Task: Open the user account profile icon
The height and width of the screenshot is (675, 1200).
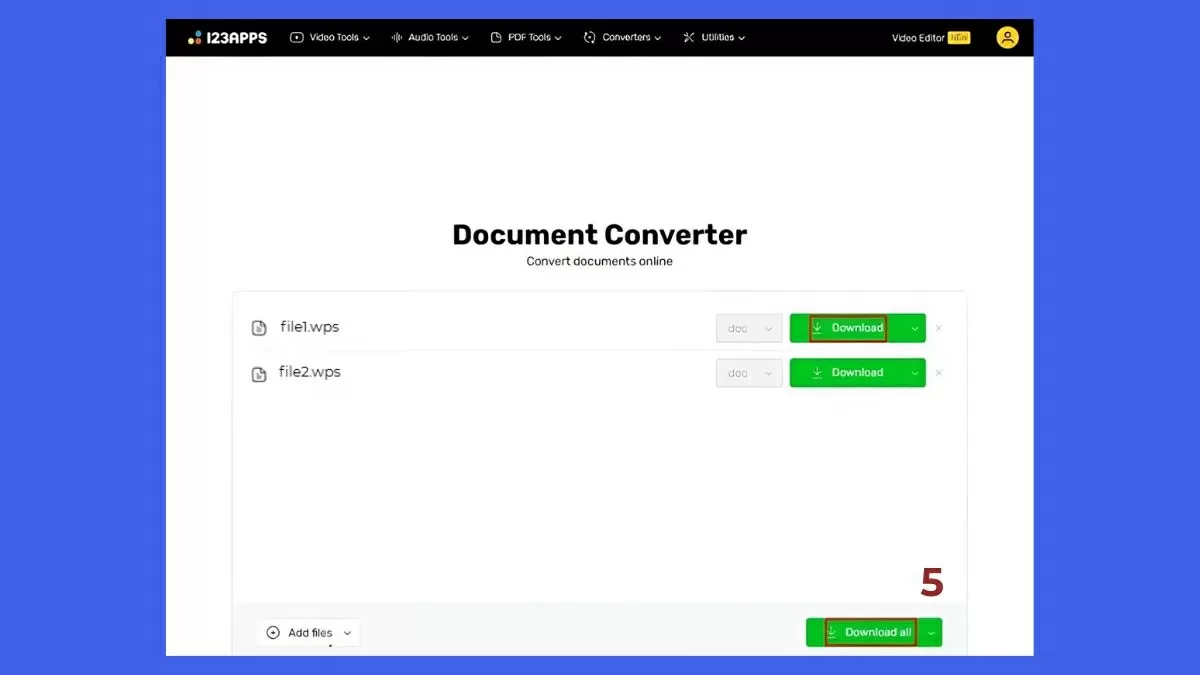Action: (x=1007, y=37)
